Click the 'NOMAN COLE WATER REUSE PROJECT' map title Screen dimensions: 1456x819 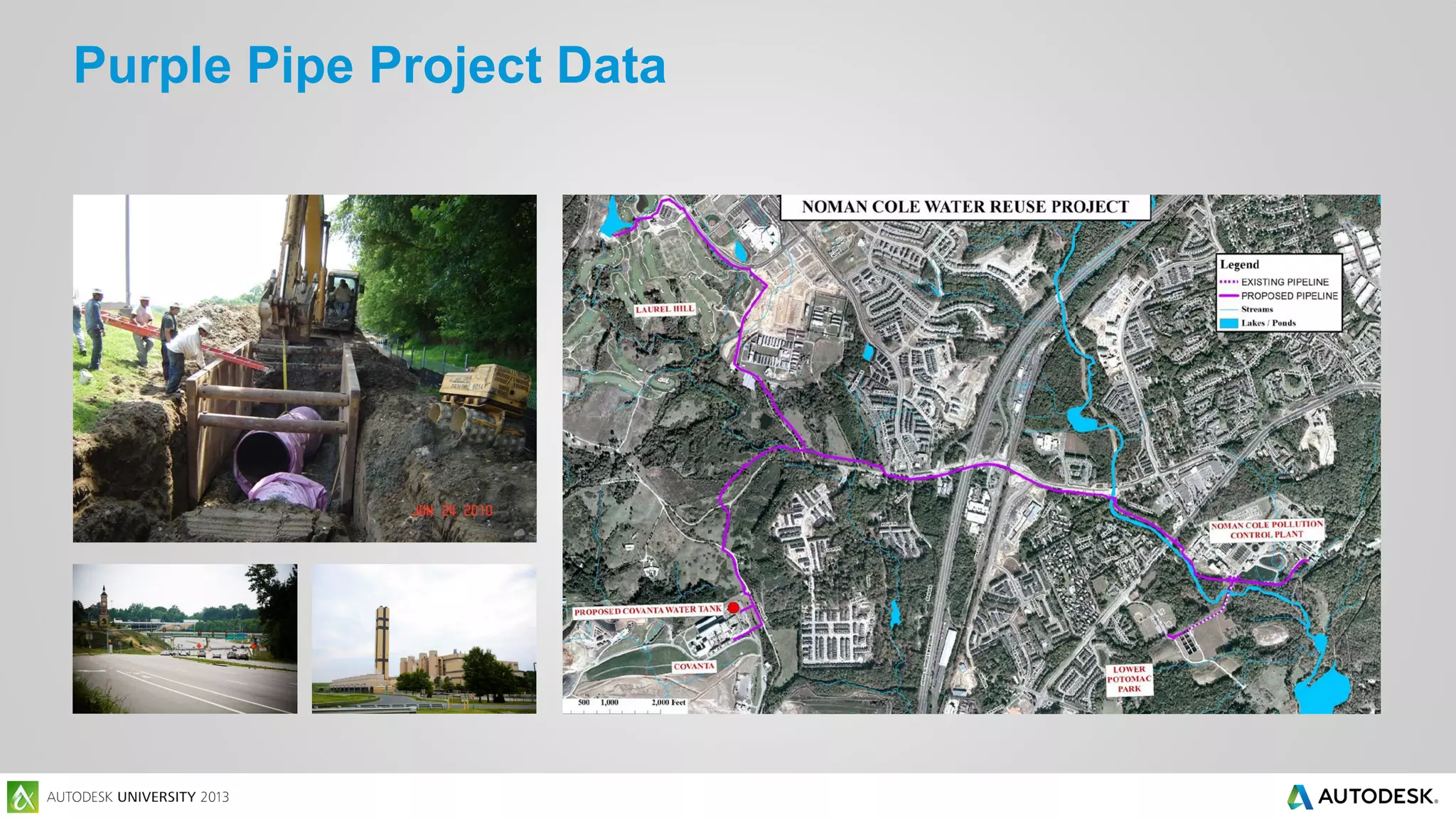coord(965,207)
